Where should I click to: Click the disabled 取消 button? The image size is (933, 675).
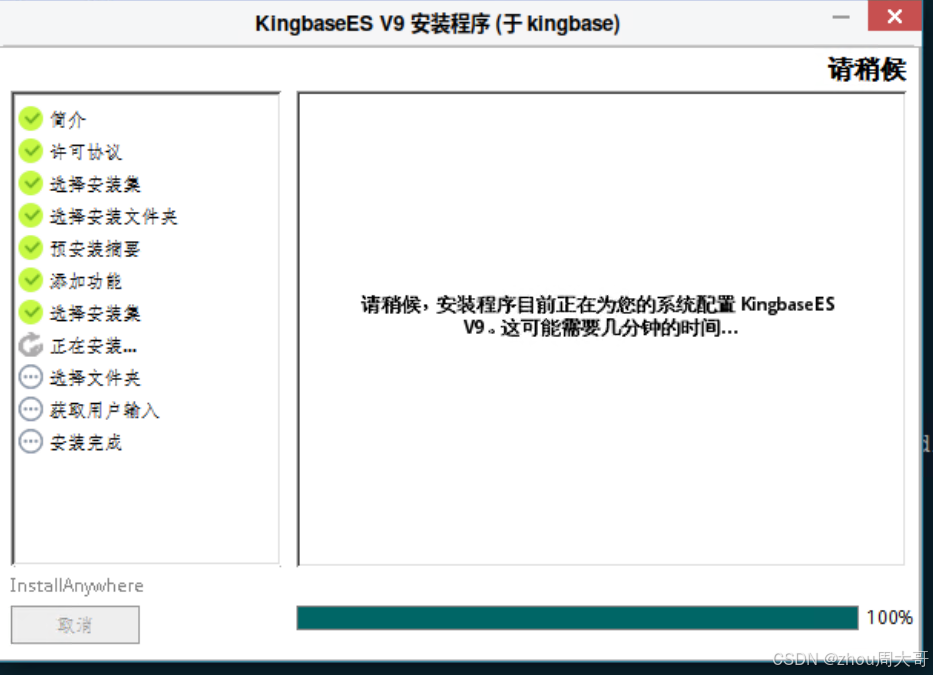coord(75,624)
